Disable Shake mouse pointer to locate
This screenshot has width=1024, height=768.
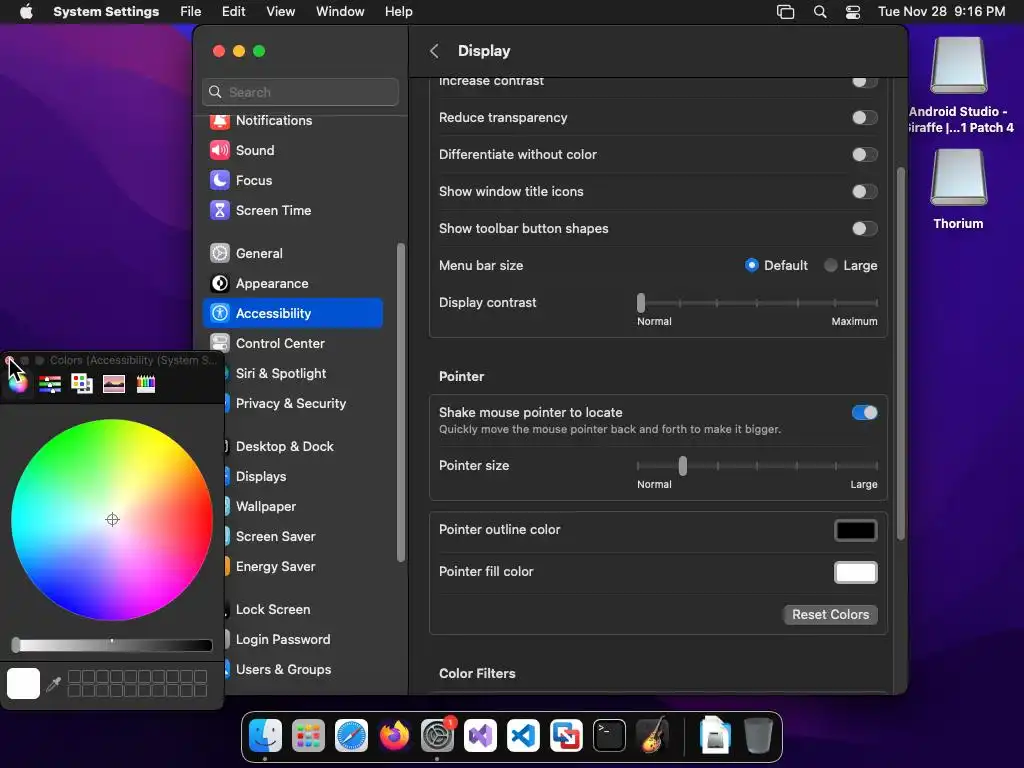click(x=864, y=413)
